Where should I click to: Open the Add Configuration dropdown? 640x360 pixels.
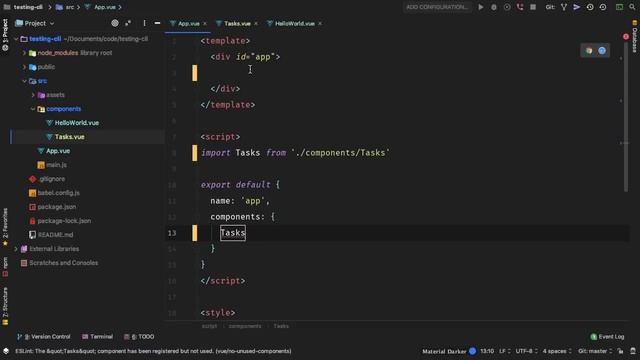coord(437,7)
